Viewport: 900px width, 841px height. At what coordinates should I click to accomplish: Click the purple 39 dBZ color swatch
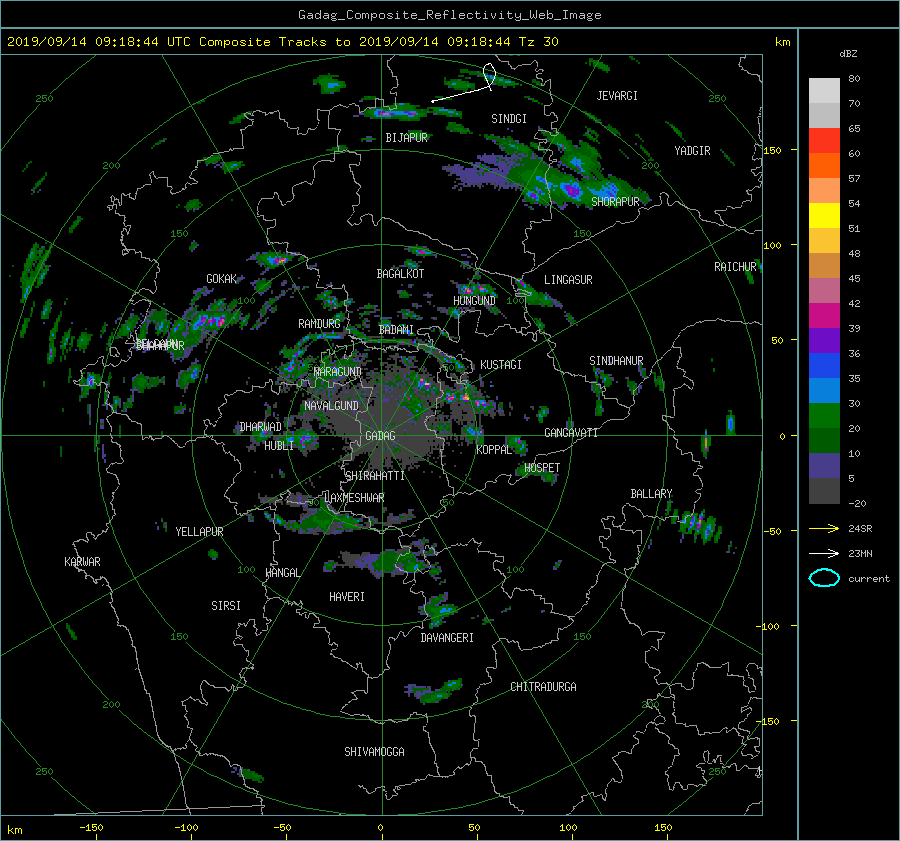pyautogui.click(x=824, y=340)
